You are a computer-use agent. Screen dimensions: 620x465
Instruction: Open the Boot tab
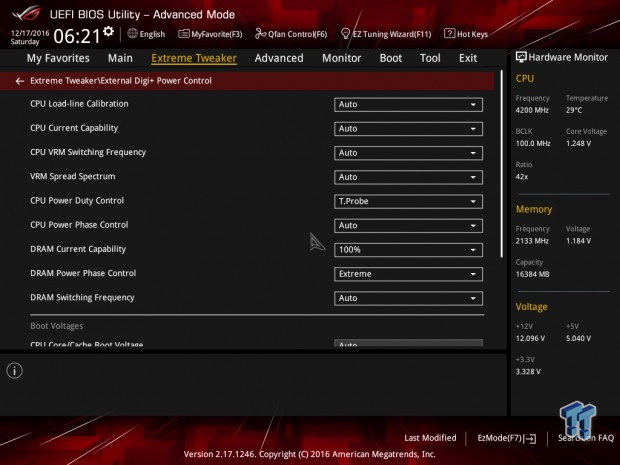[x=391, y=58]
